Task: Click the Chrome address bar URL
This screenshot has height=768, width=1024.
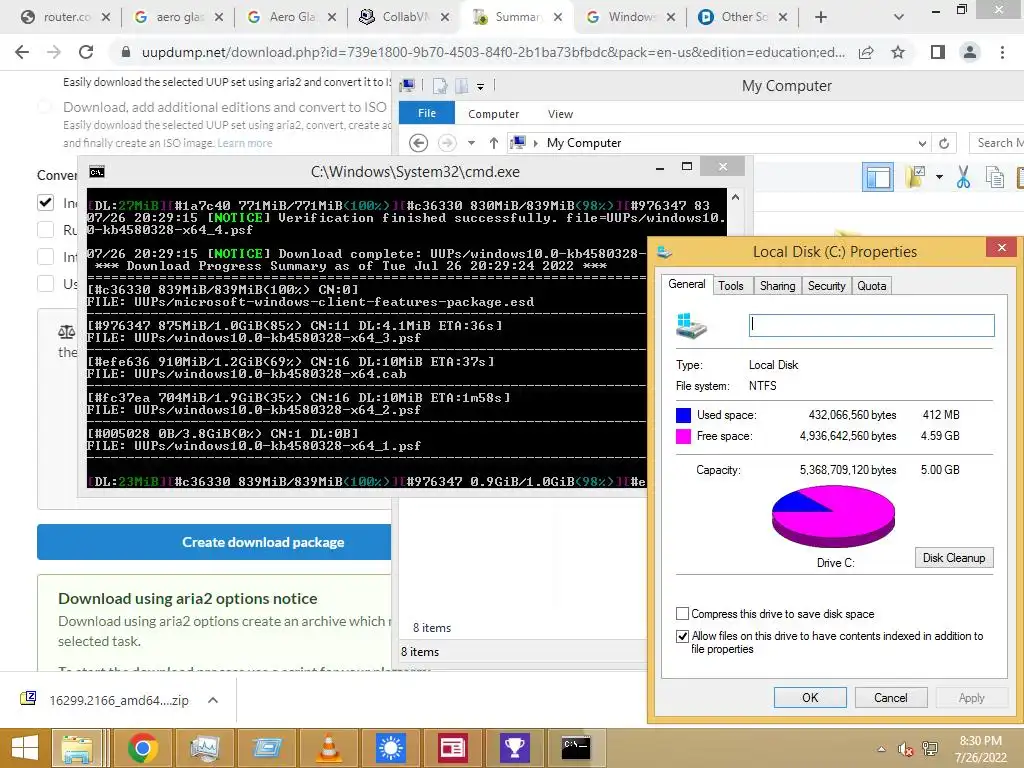Action: (493, 52)
